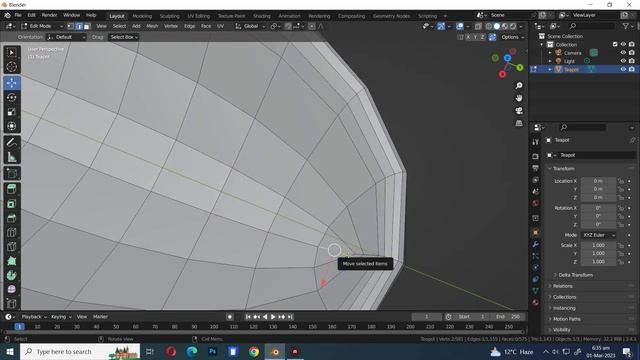
Task: Open the Mesh menu
Action: point(152,26)
